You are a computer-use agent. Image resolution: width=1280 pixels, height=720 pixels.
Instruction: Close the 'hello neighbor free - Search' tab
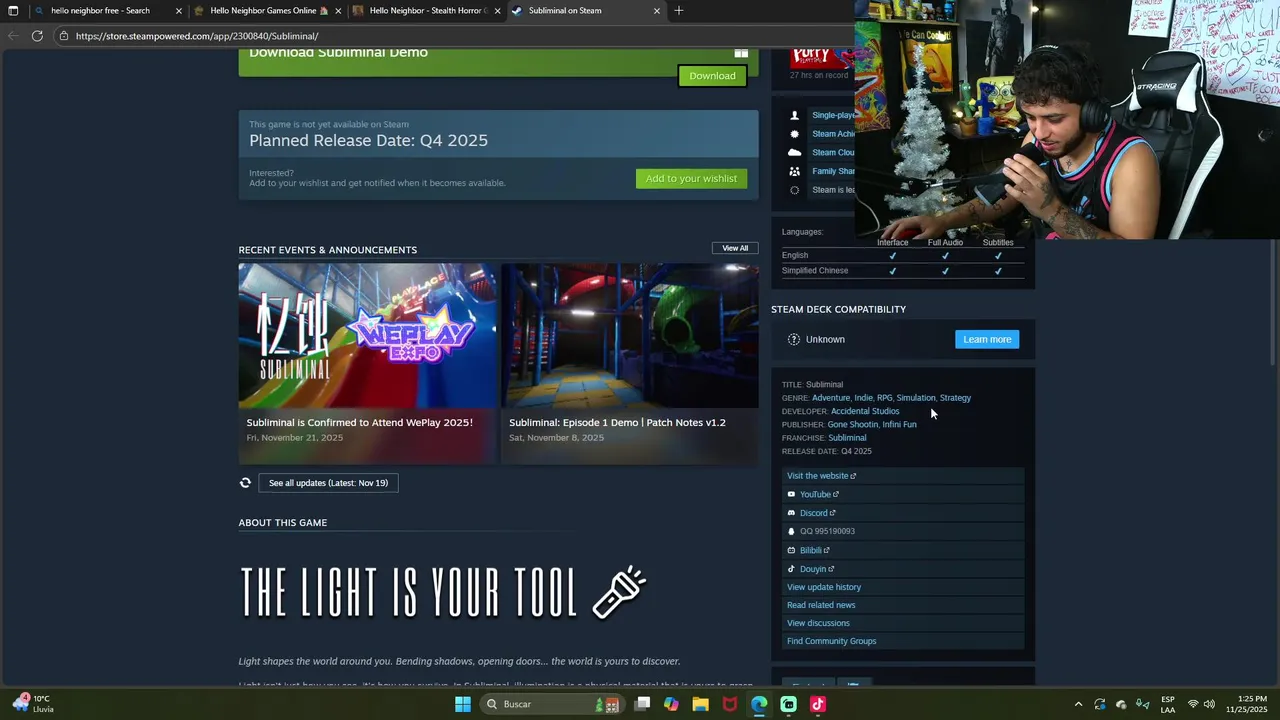[x=179, y=11]
